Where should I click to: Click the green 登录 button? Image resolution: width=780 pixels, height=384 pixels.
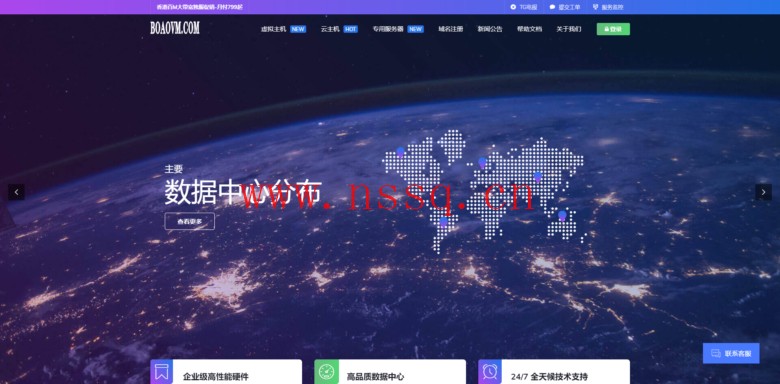(613, 29)
